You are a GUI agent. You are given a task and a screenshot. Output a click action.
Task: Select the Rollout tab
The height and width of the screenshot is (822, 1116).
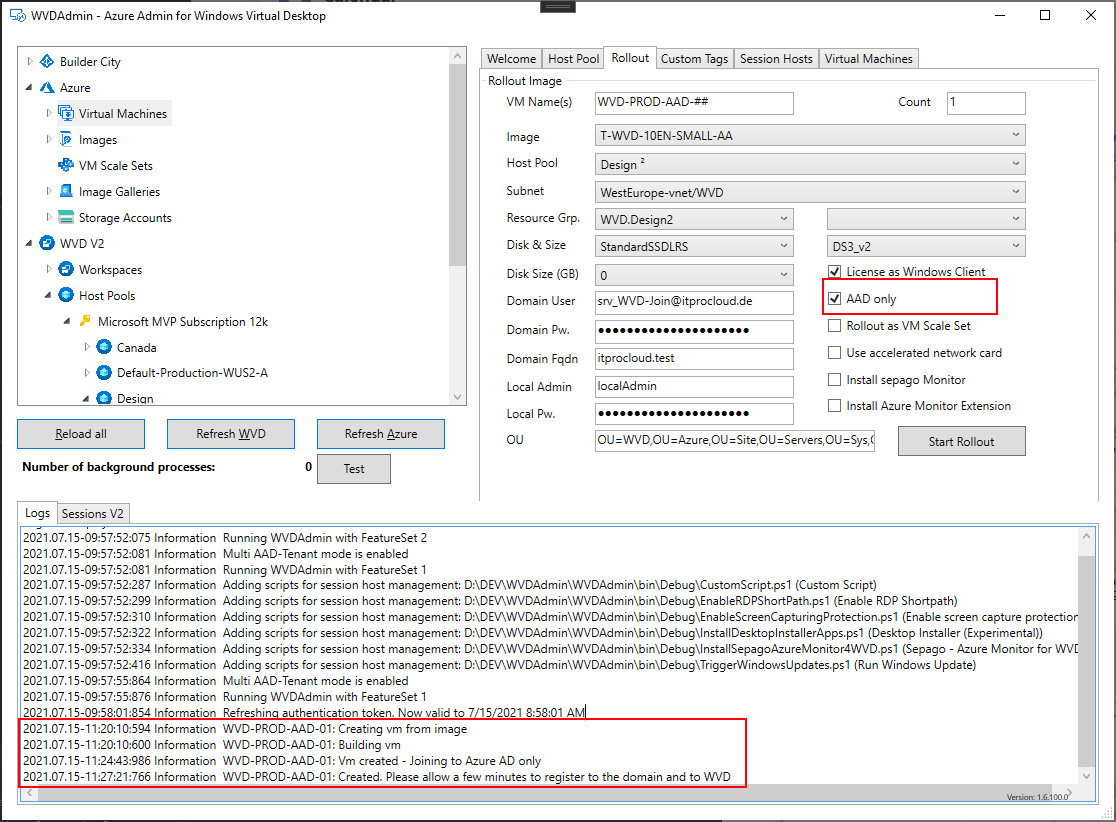coord(630,58)
